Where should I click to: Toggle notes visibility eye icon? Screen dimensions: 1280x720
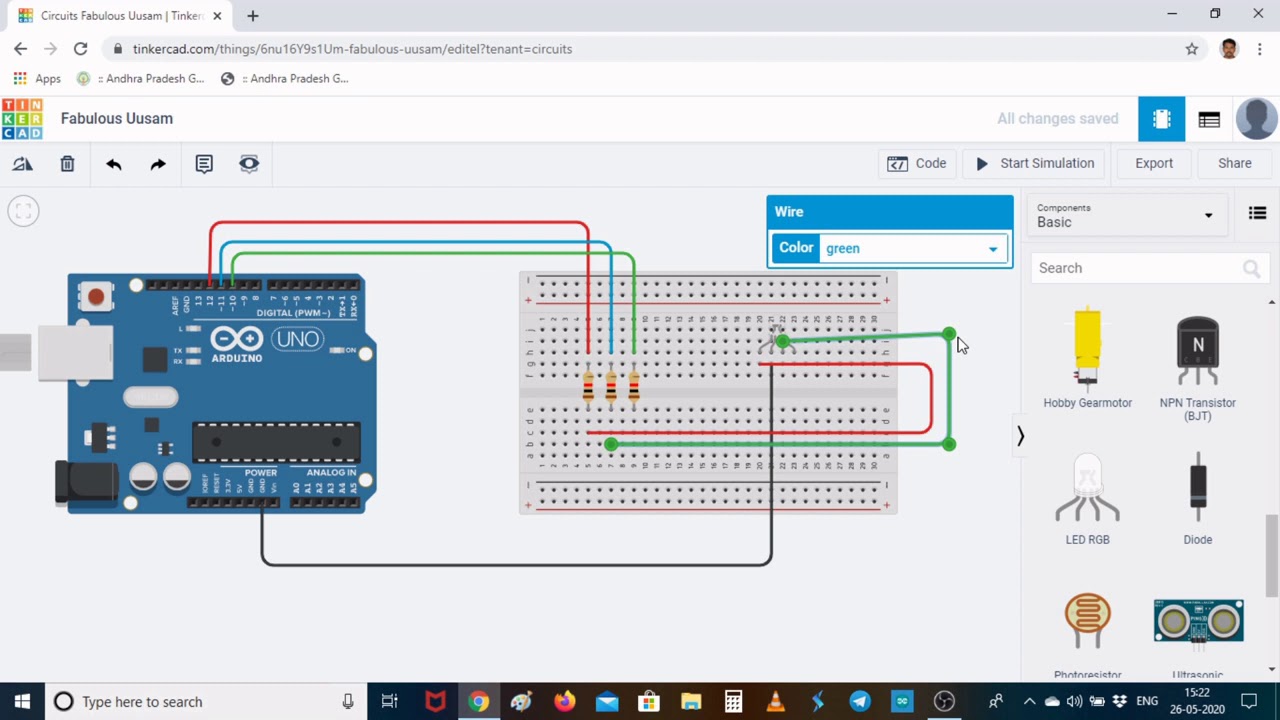pos(249,163)
